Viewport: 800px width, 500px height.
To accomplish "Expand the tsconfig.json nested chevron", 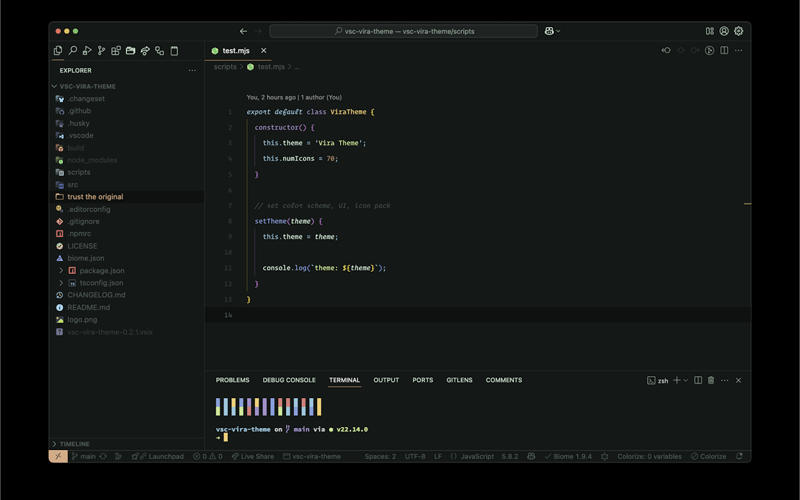I will 61,283.
